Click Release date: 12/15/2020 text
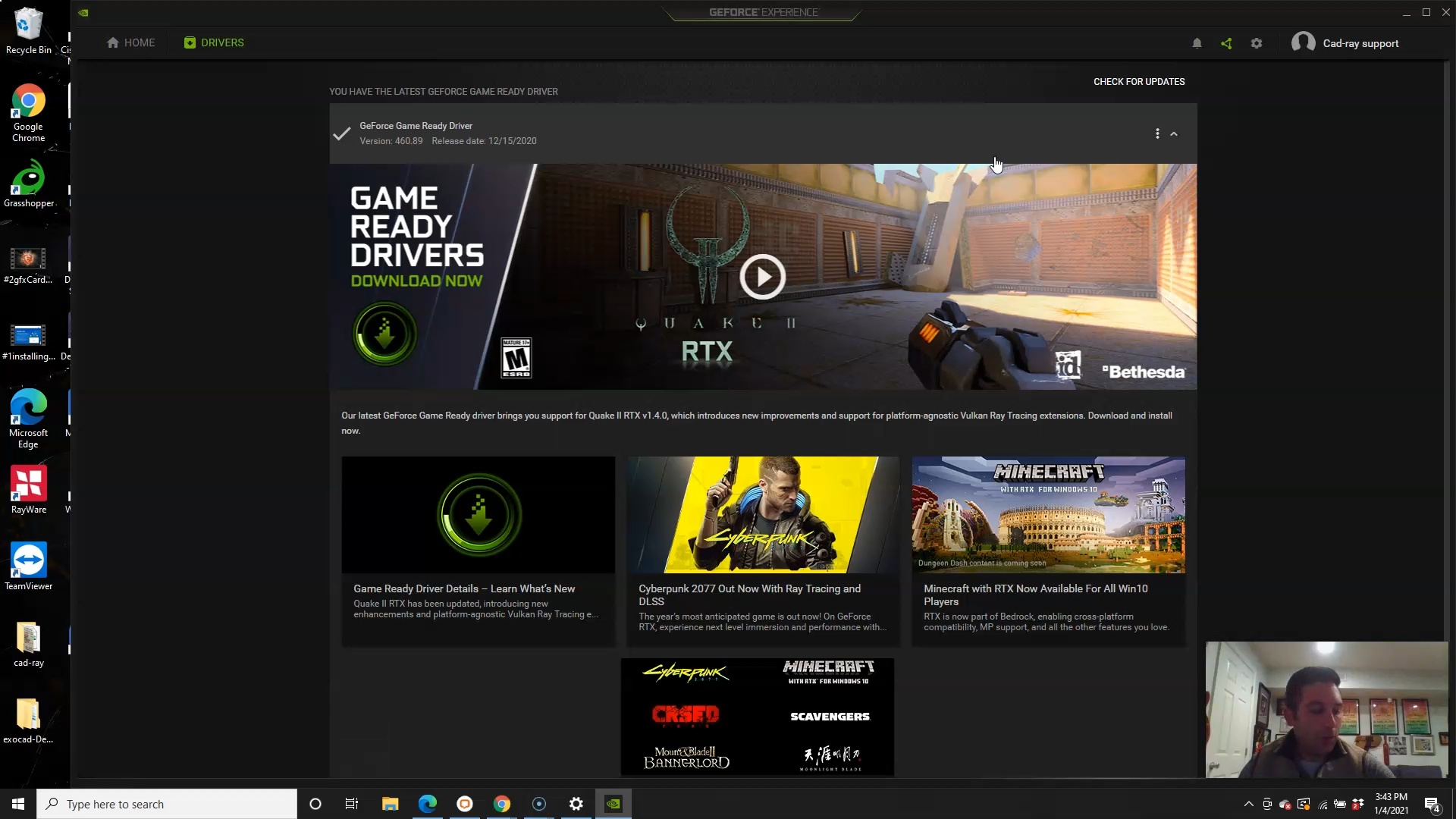This screenshot has height=819, width=1456. (484, 141)
